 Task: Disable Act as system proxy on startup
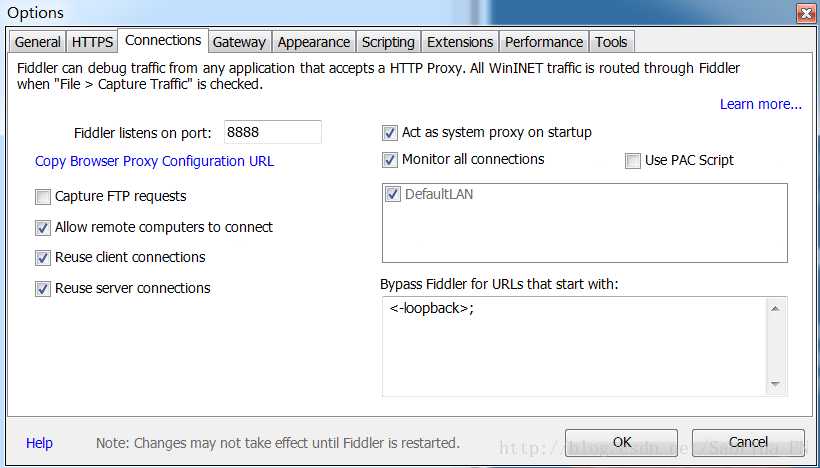click(390, 133)
